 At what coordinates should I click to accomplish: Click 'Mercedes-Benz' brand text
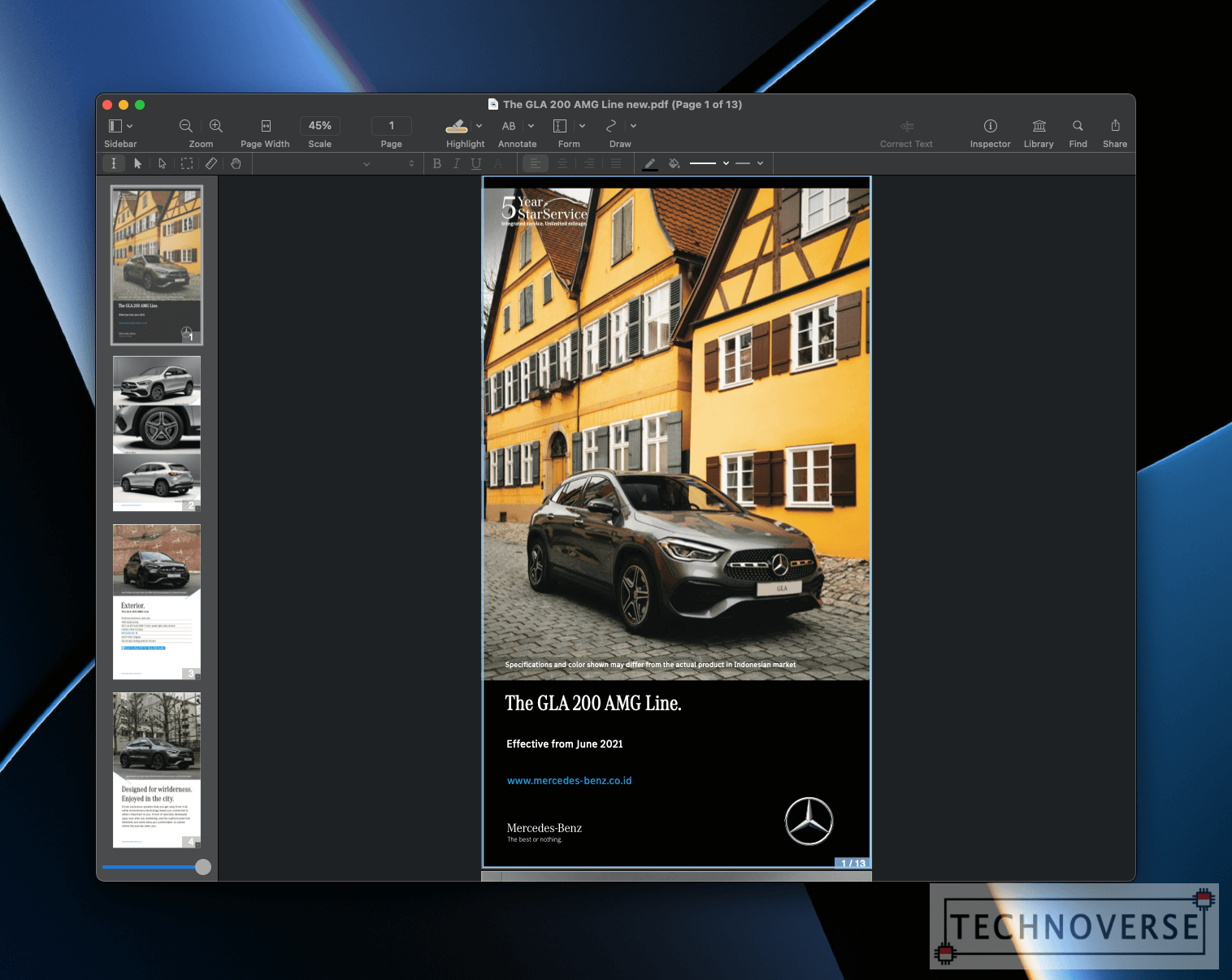coord(544,828)
